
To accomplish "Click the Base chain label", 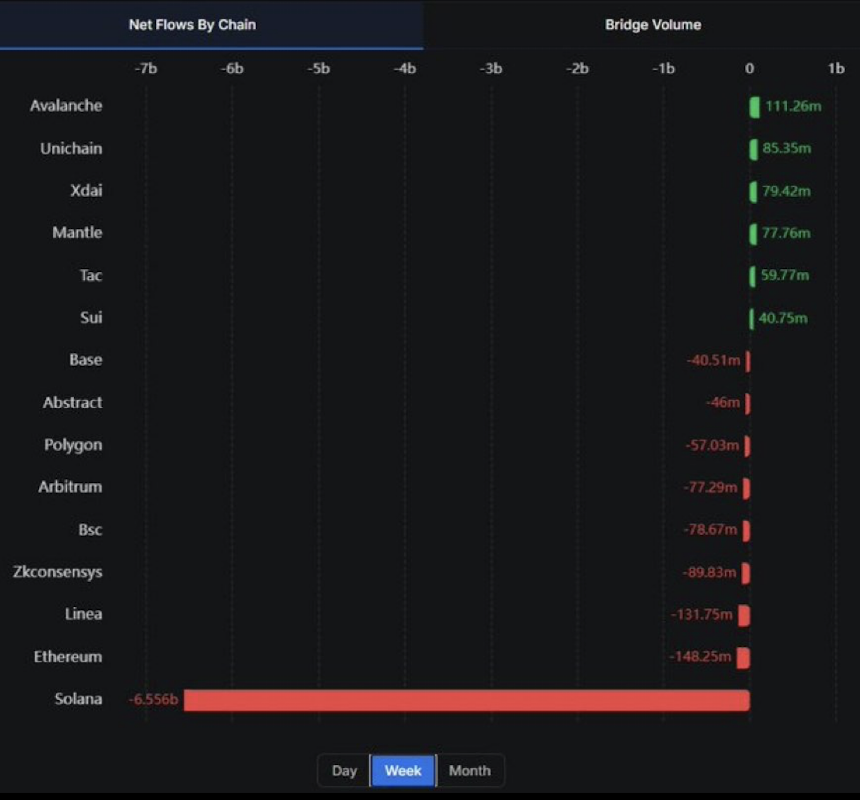I will click(86, 360).
